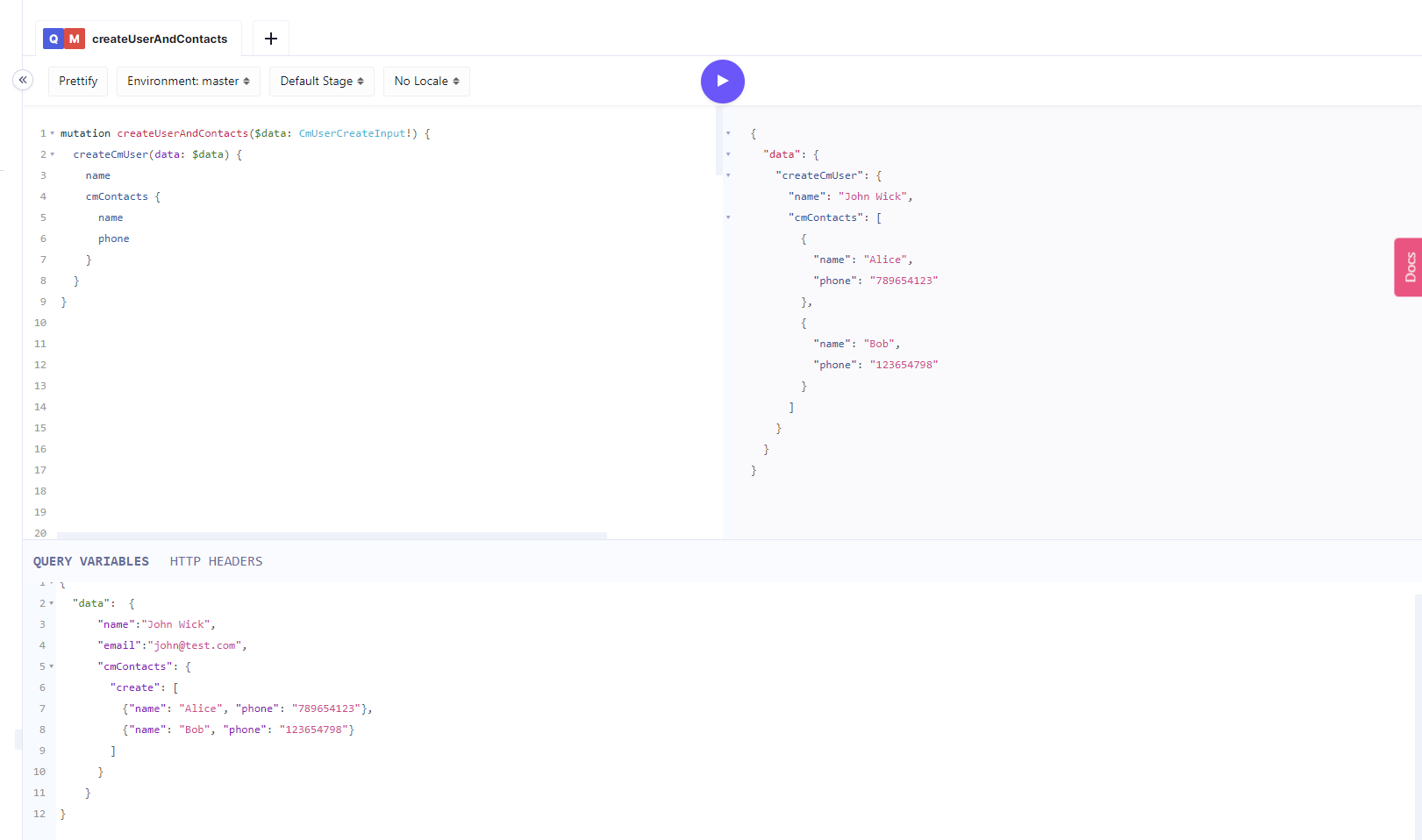
Task: Place cursor on the phone field in the query
Action: click(114, 238)
